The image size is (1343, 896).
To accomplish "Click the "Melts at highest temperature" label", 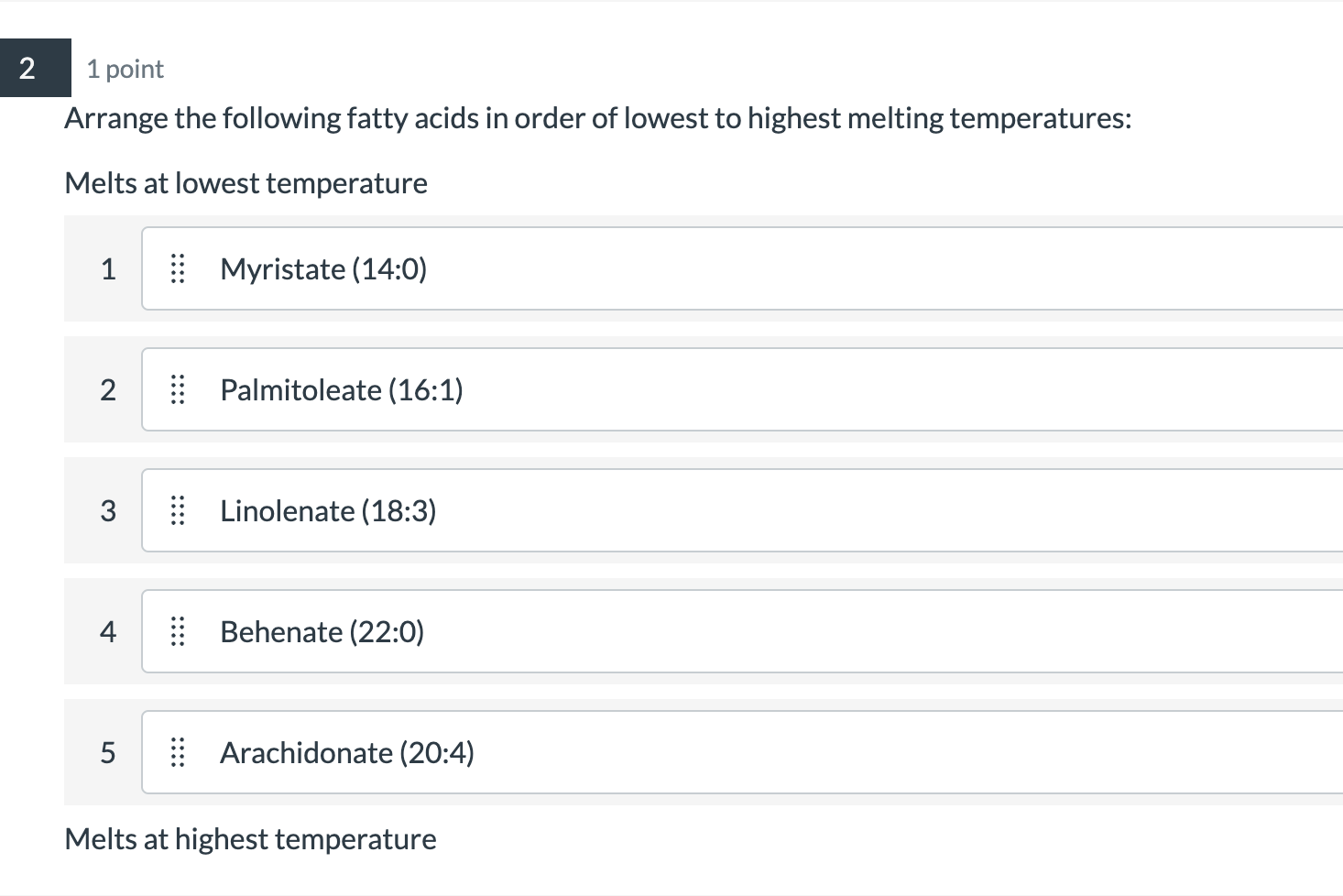I will click(x=250, y=839).
